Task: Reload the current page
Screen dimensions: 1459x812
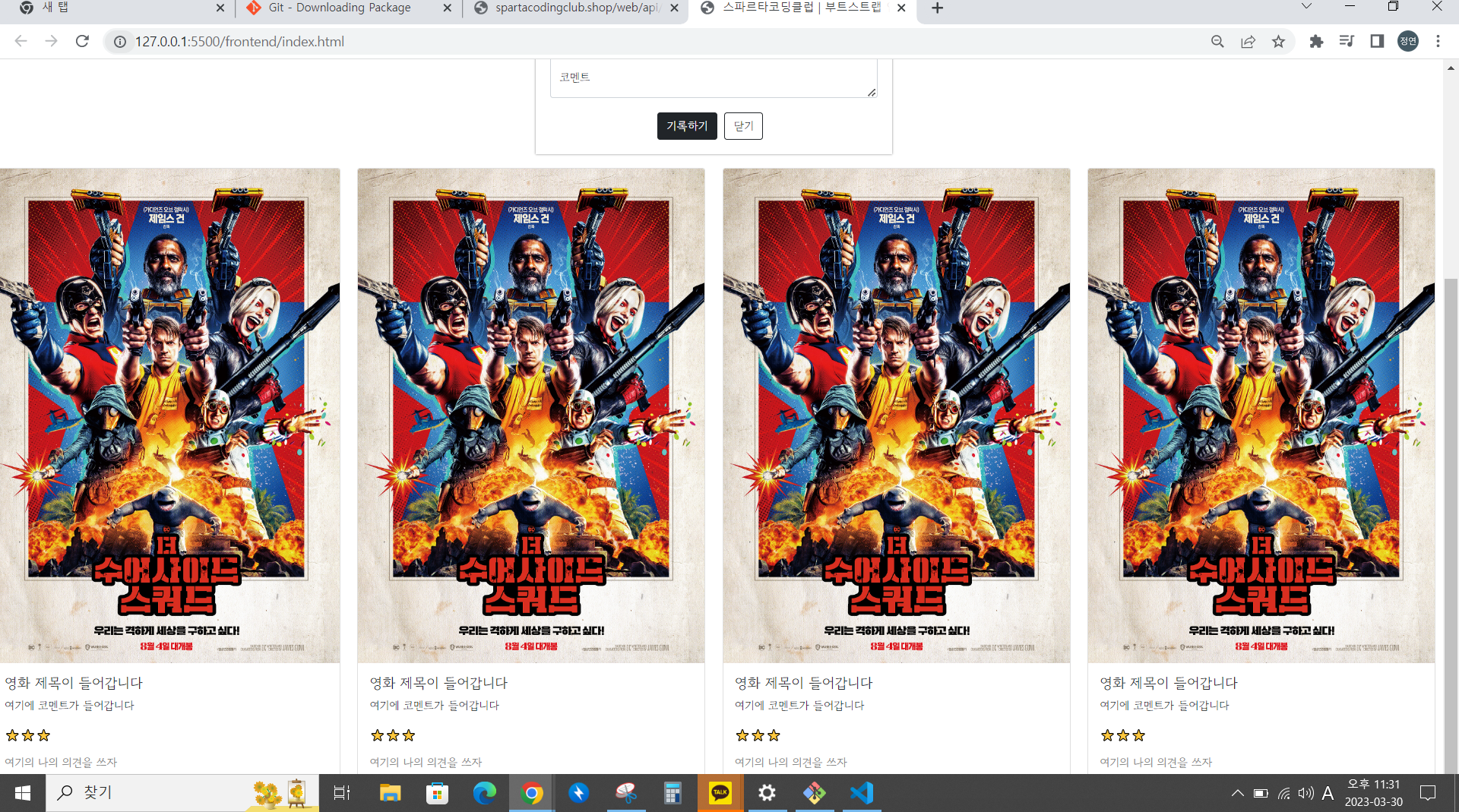Action: click(x=82, y=41)
